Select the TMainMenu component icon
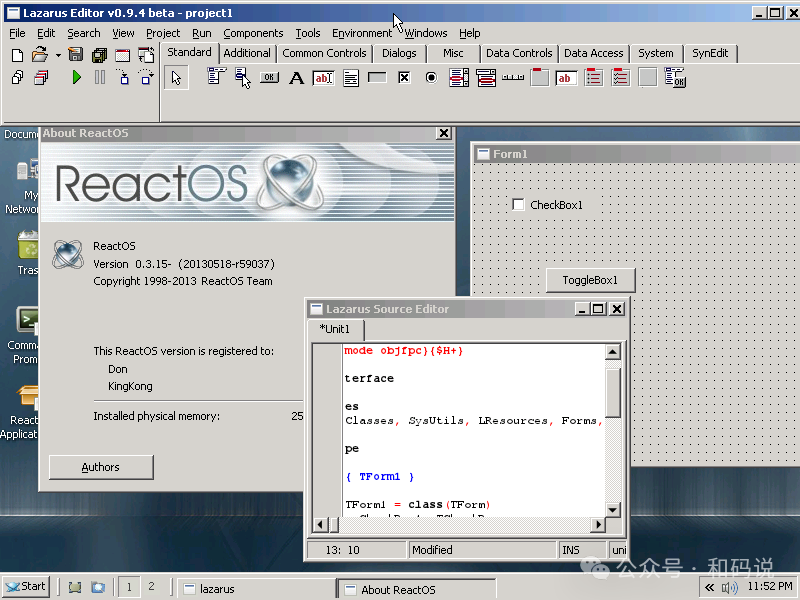800x600 pixels. [216, 78]
